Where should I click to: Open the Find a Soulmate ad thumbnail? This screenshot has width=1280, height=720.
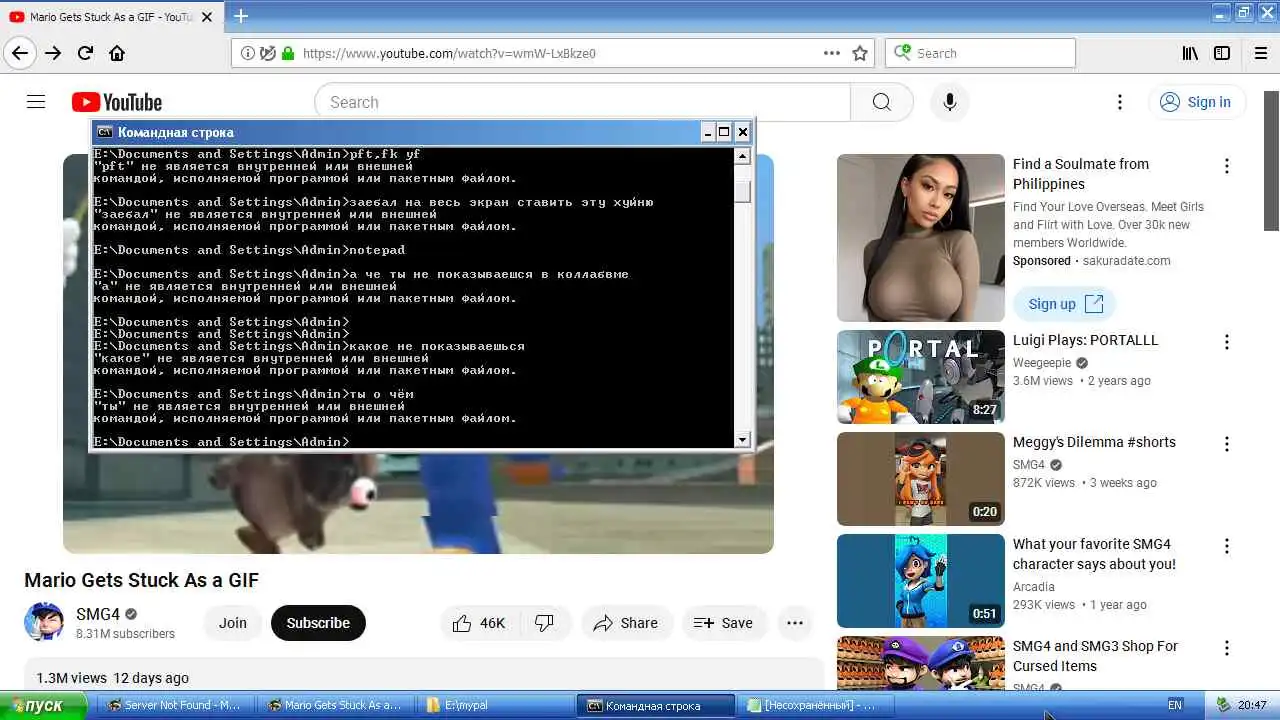click(920, 238)
